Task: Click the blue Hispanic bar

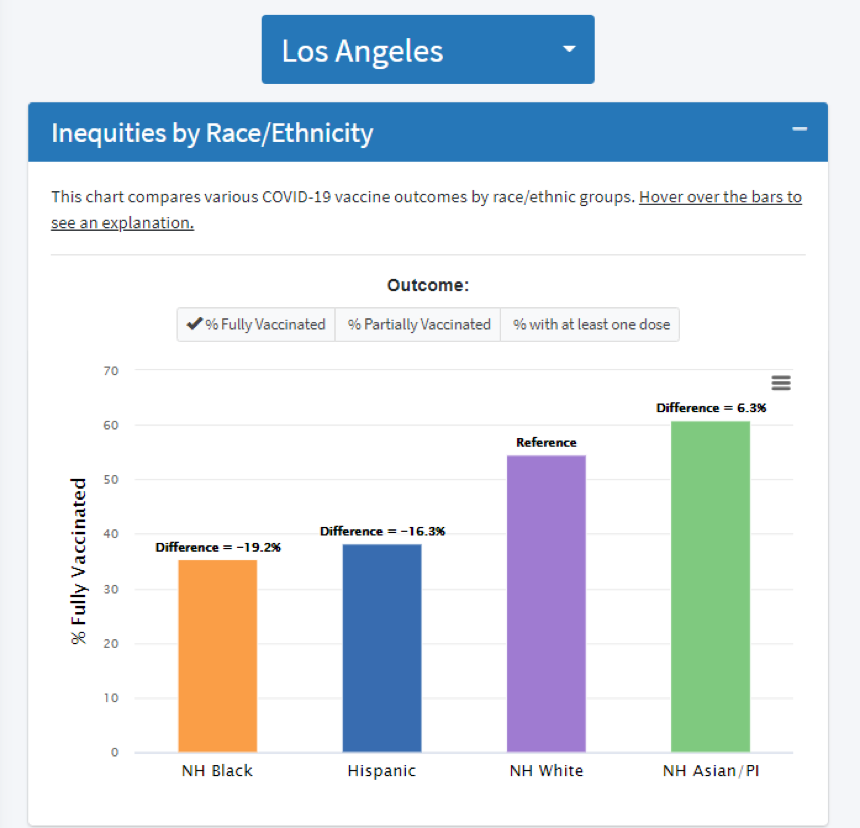Action: coord(381,645)
